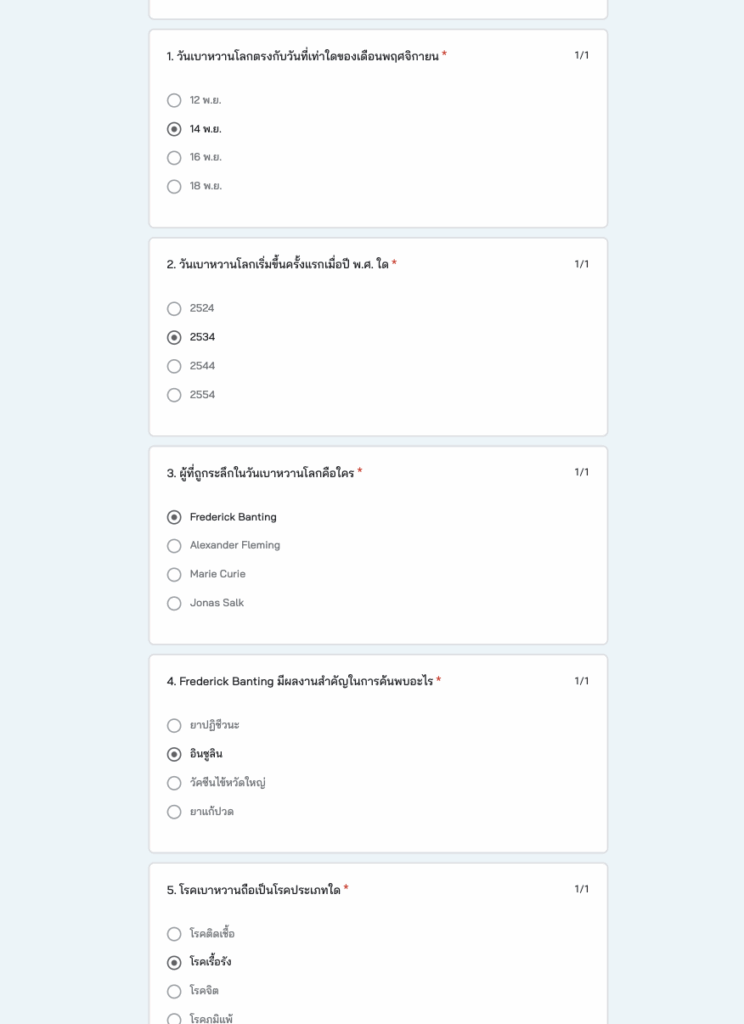Screen dimensions: 744x1024
Task: Select the 'โรคเรื้อรัง' radio button
Action: (174, 963)
